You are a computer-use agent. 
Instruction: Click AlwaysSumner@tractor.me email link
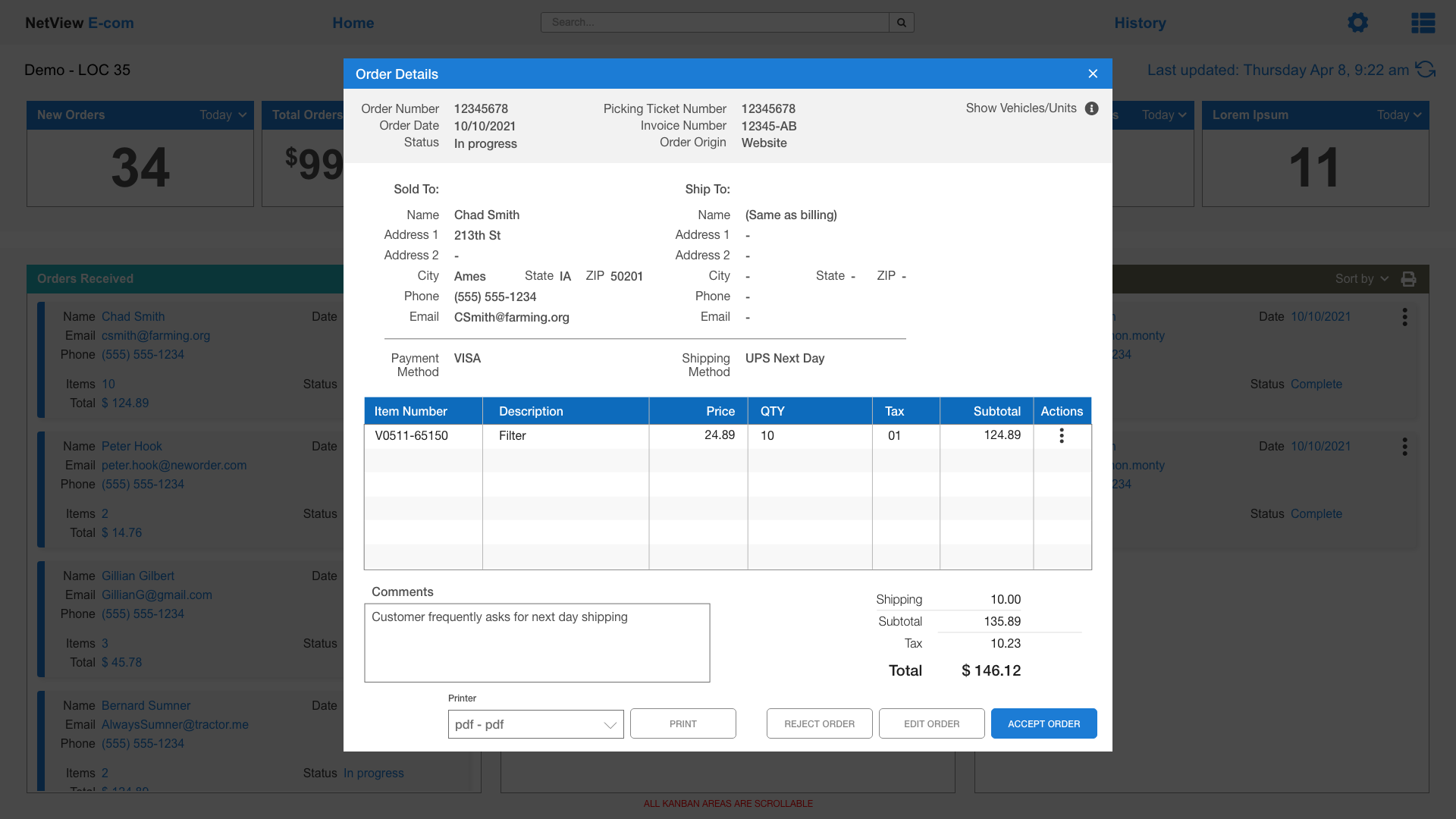pos(174,724)
